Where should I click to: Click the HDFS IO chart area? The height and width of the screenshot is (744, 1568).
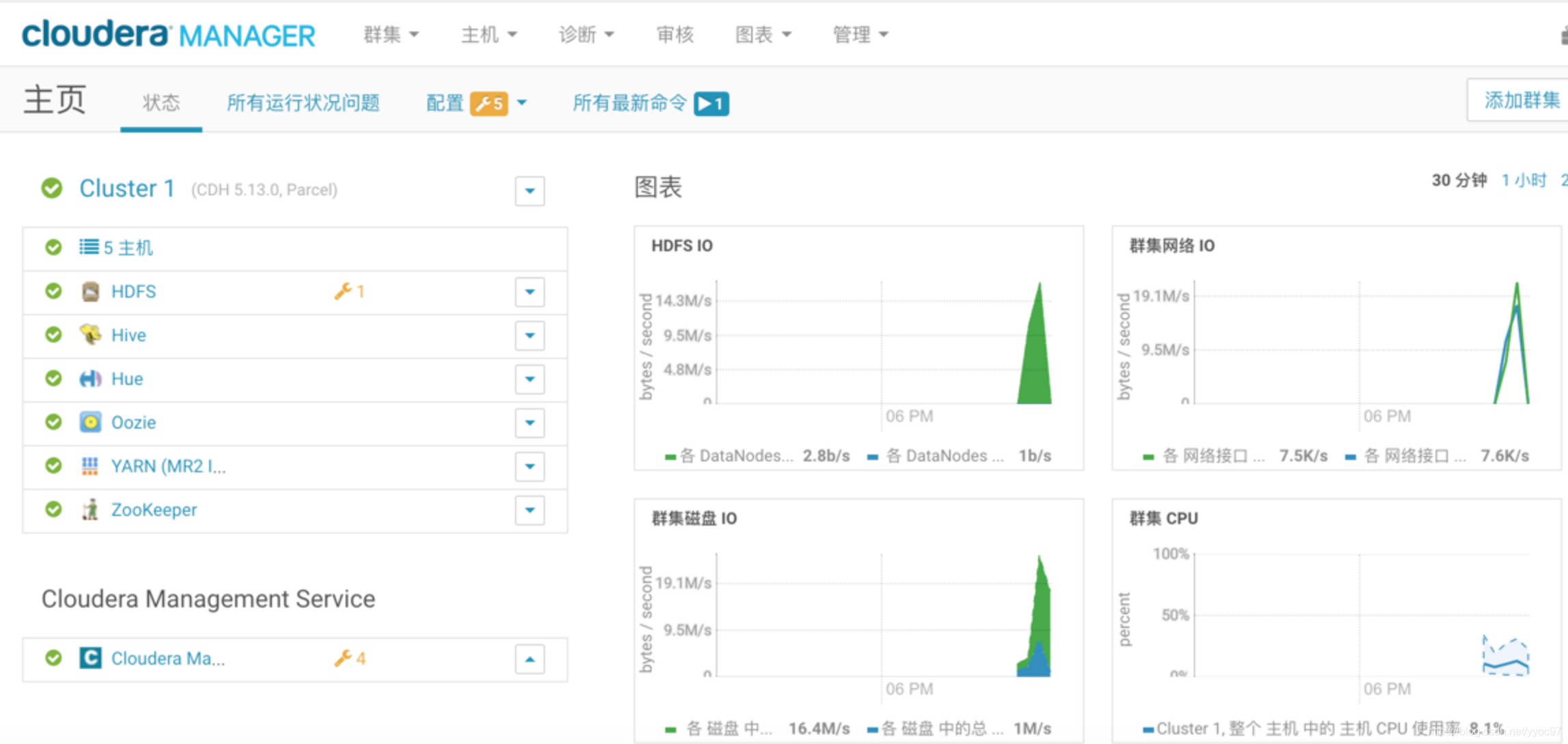(881, 341)
